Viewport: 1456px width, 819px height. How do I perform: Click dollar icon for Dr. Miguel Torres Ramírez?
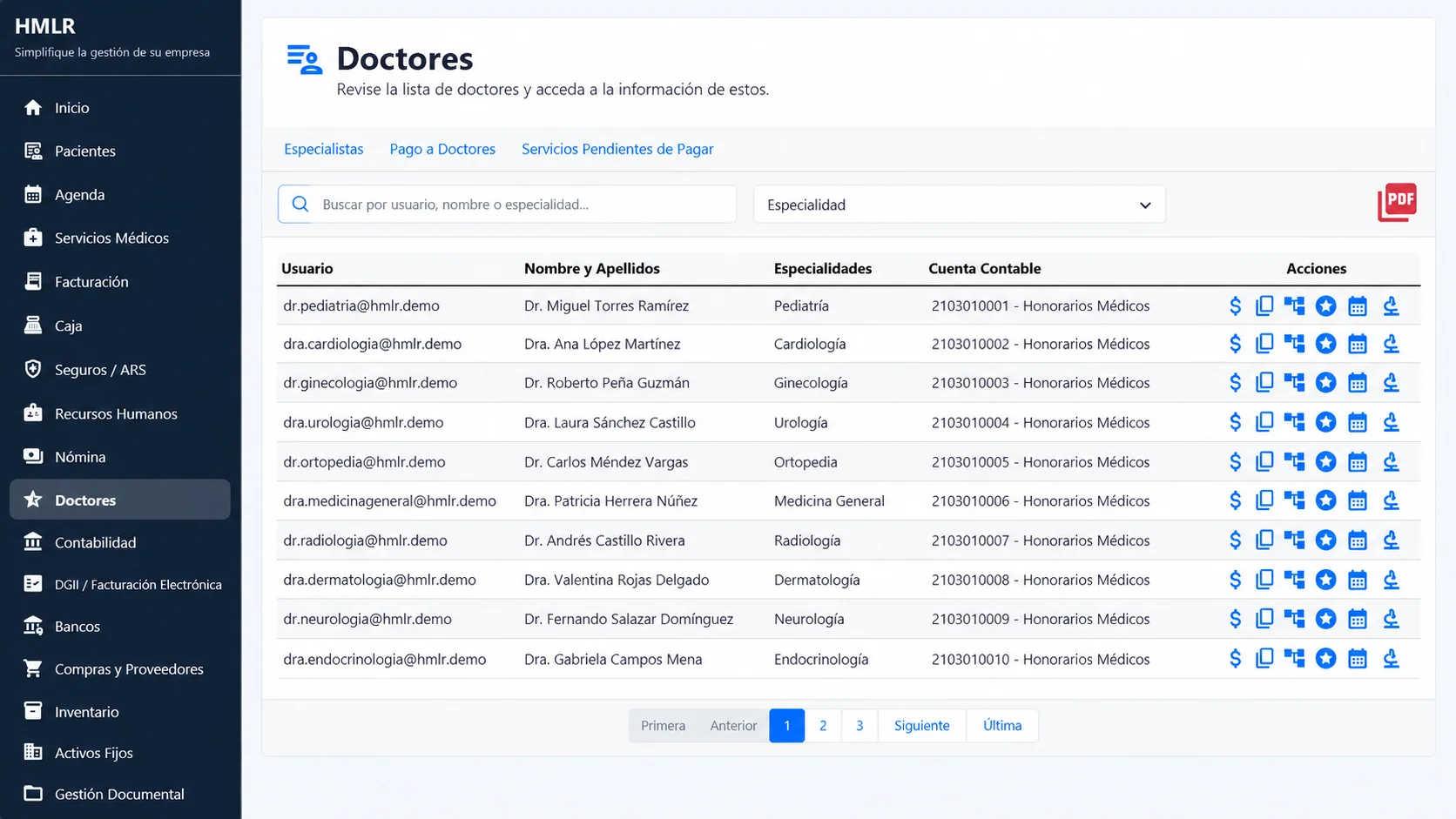point(1235,305)
